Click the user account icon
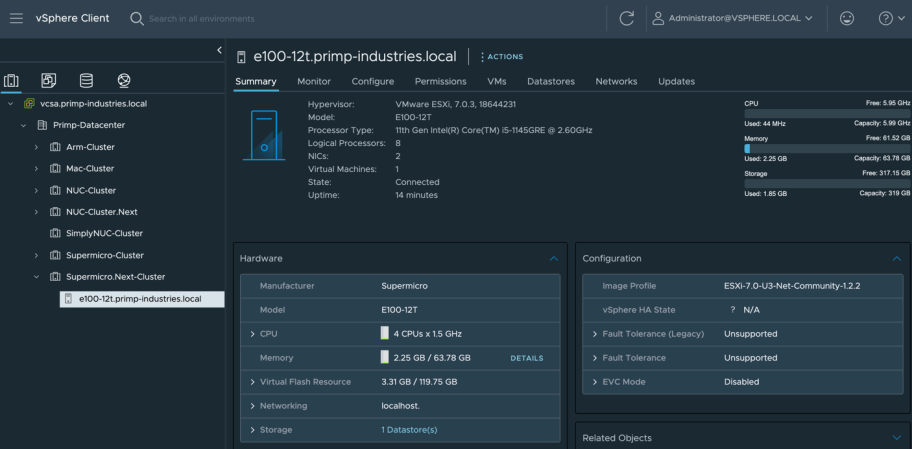Viewport: 912px width, 449px height. 658,18
